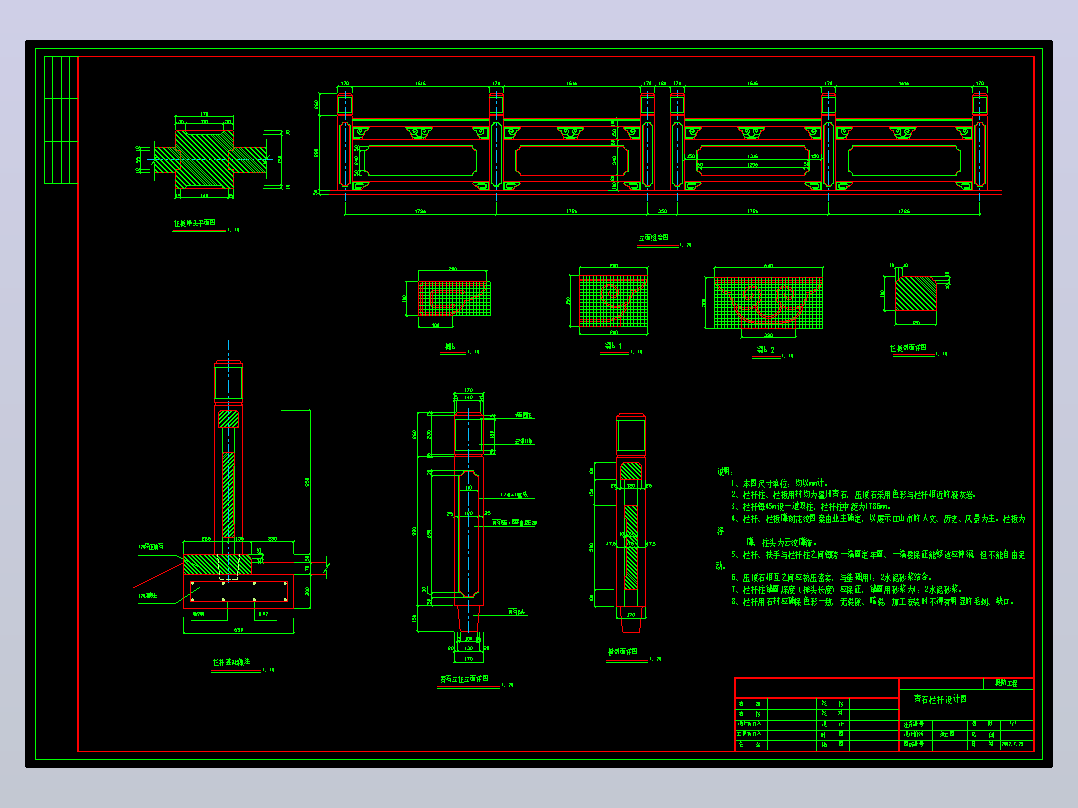Click the leftmost railing panel in the elevation
The image size is (1078, 808).
coord(420,160)
